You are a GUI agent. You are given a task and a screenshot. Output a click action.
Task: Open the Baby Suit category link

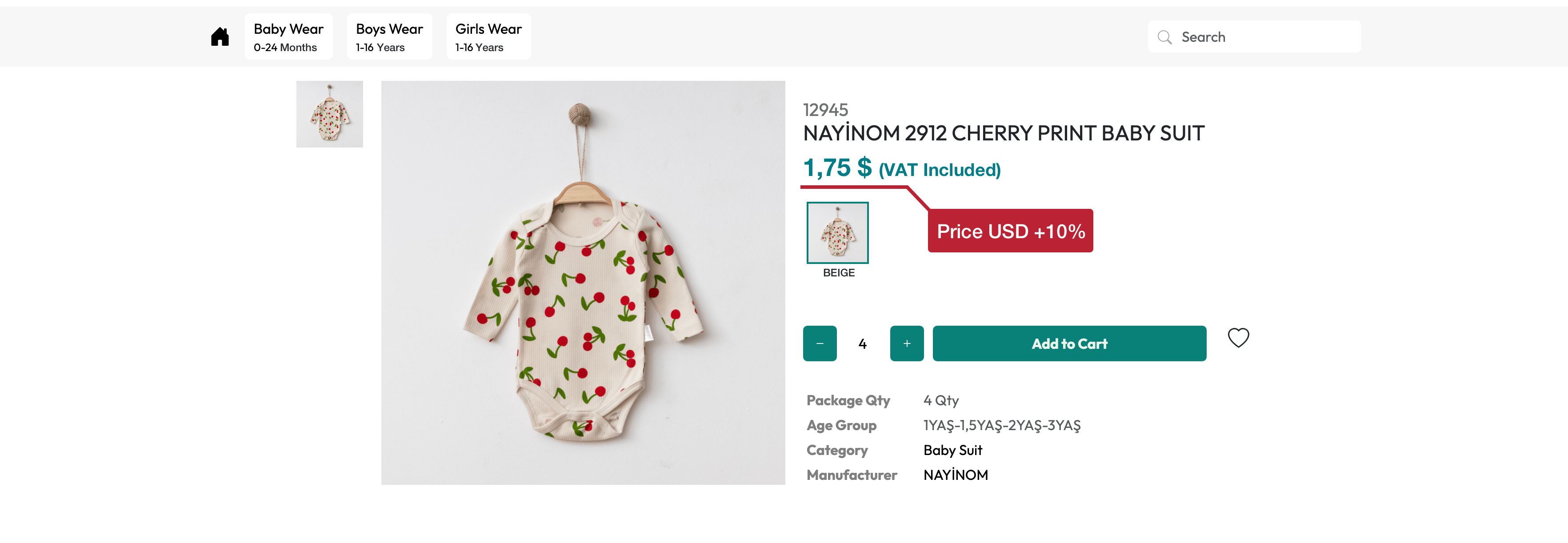click(x=952, y=451)
